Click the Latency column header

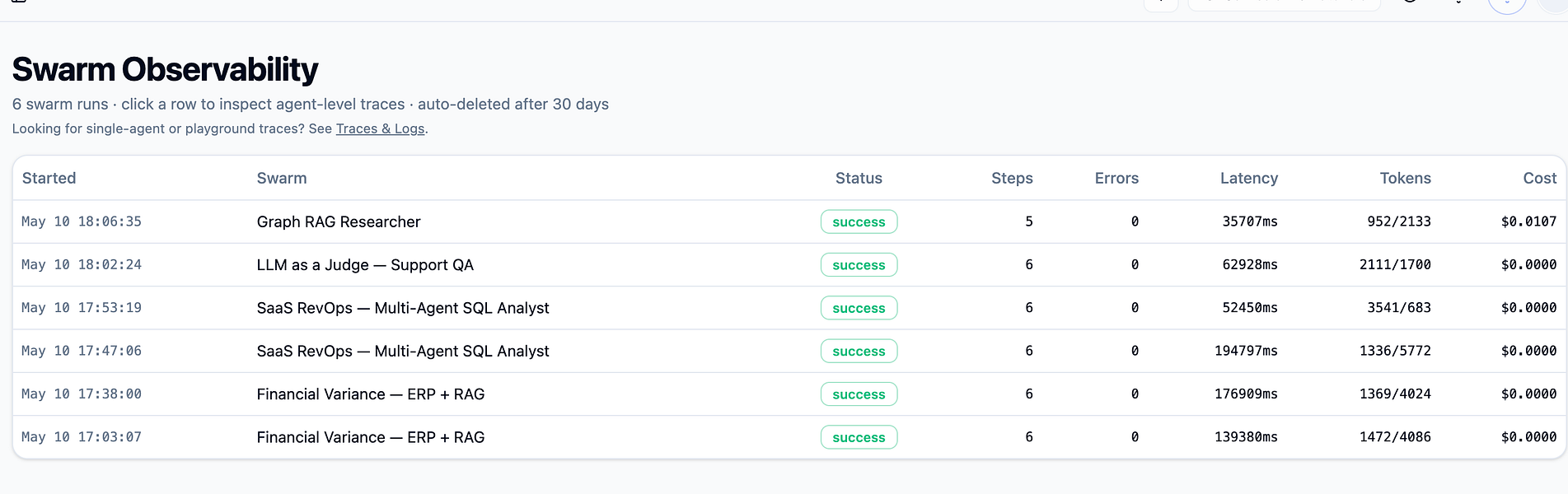coord(1248,178)
